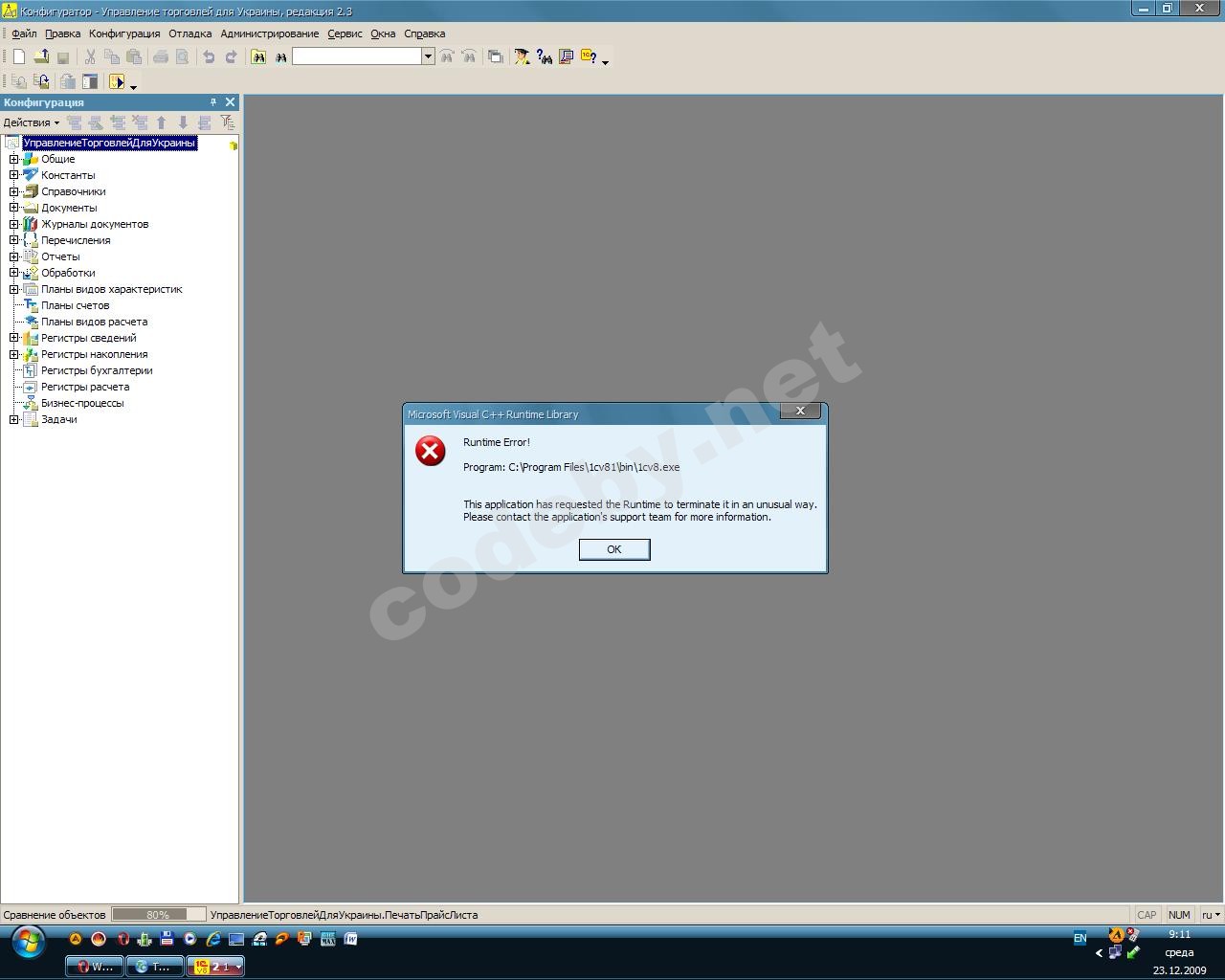Click the Redo arrow icon
The width and height of the screenshot is (1225, 980).
point(231,57)
